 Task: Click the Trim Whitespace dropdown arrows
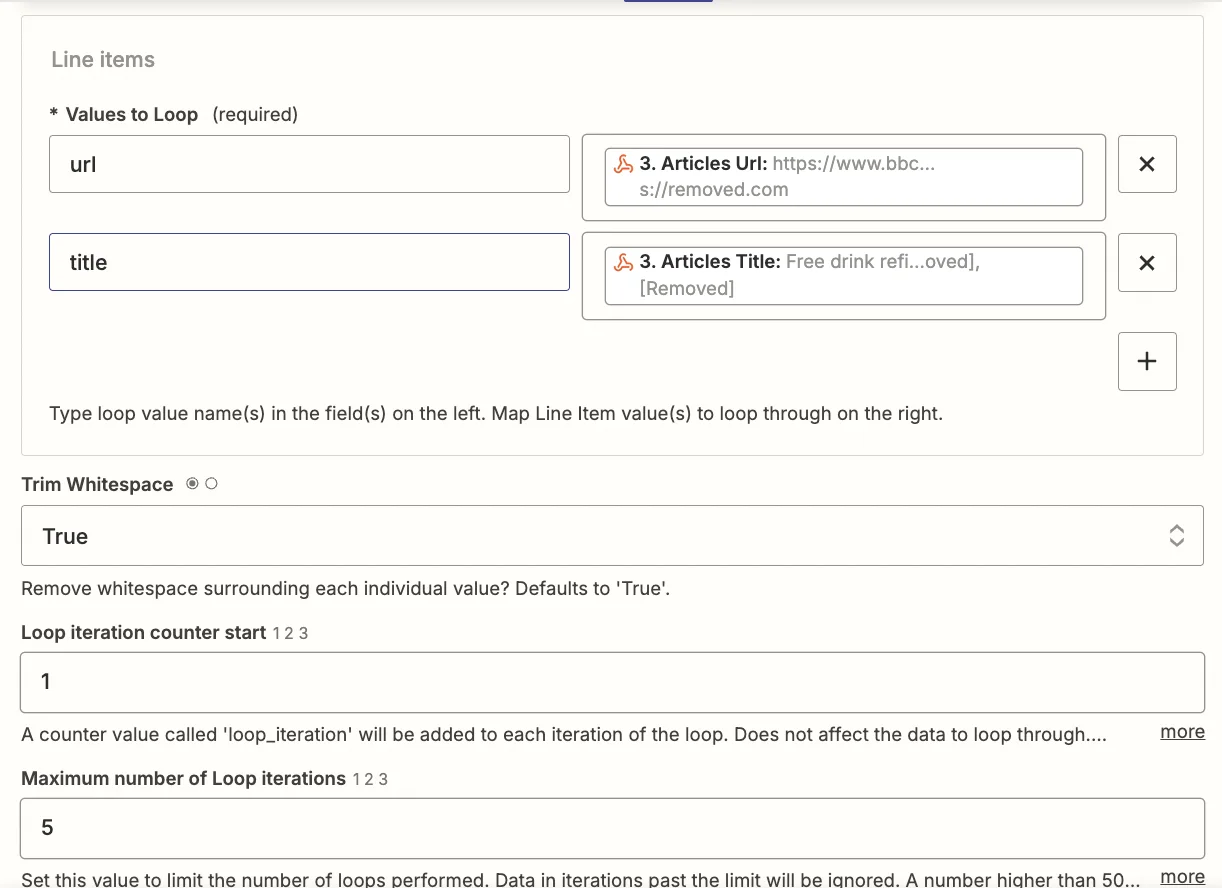coord(1177,535)
